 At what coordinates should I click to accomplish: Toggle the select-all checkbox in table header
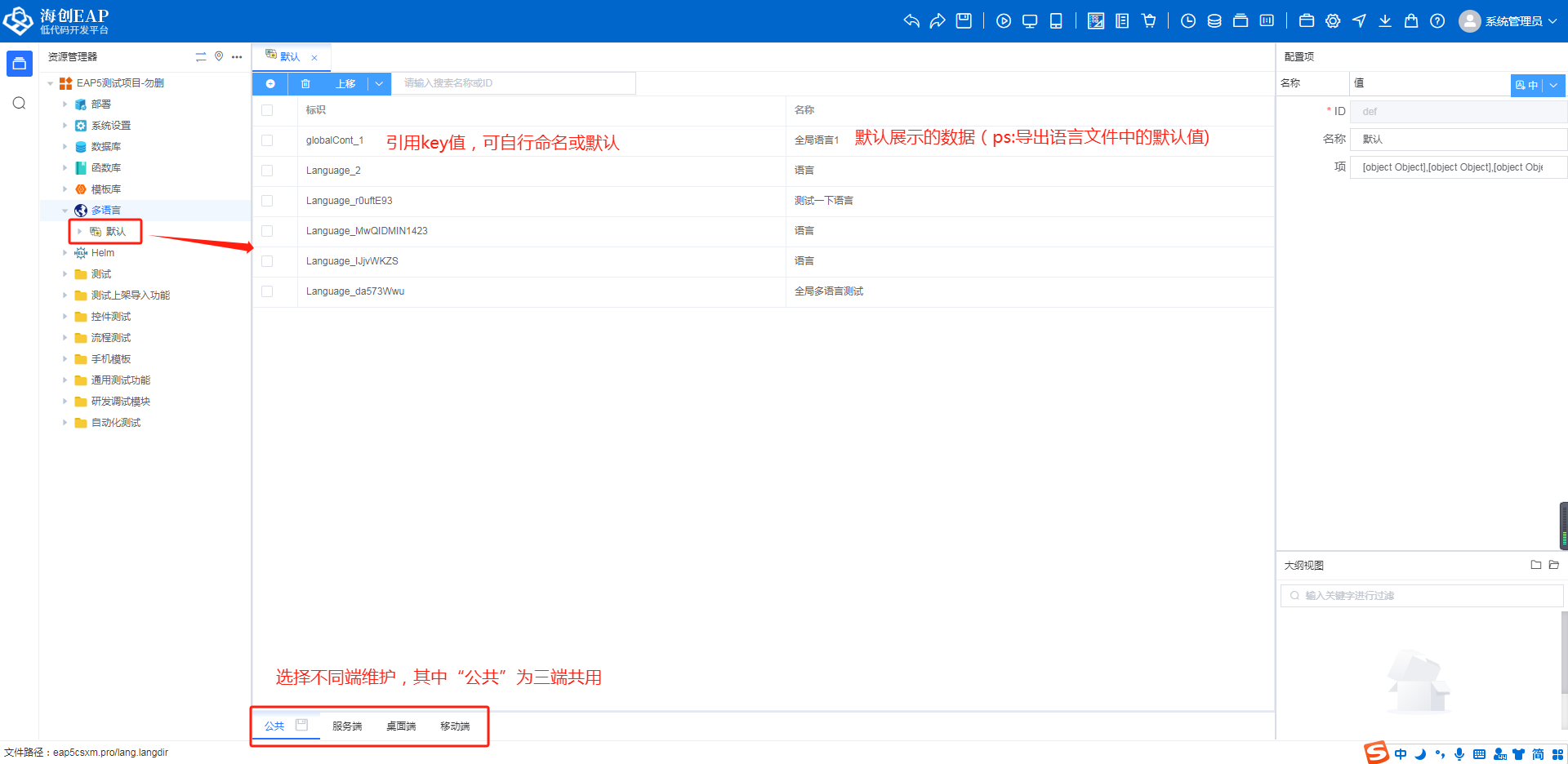point(267,110)
